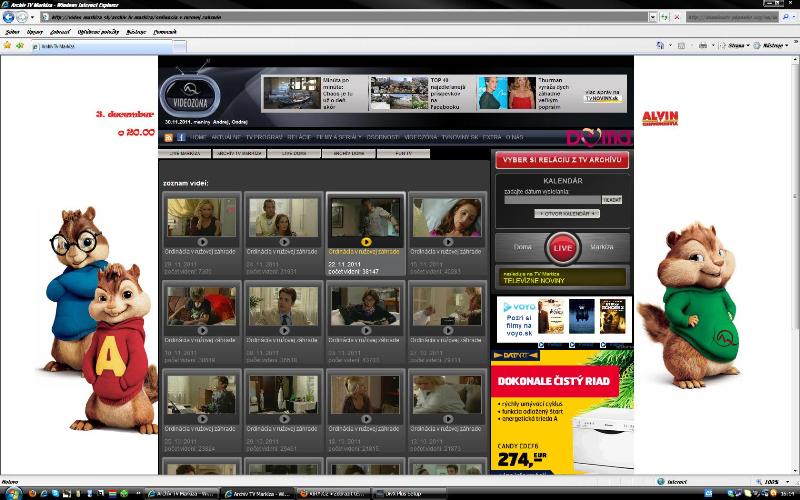Click the HĽADAŤ button next to date field
The width and height of the screenshot is (800, 500).
point(612,199)
